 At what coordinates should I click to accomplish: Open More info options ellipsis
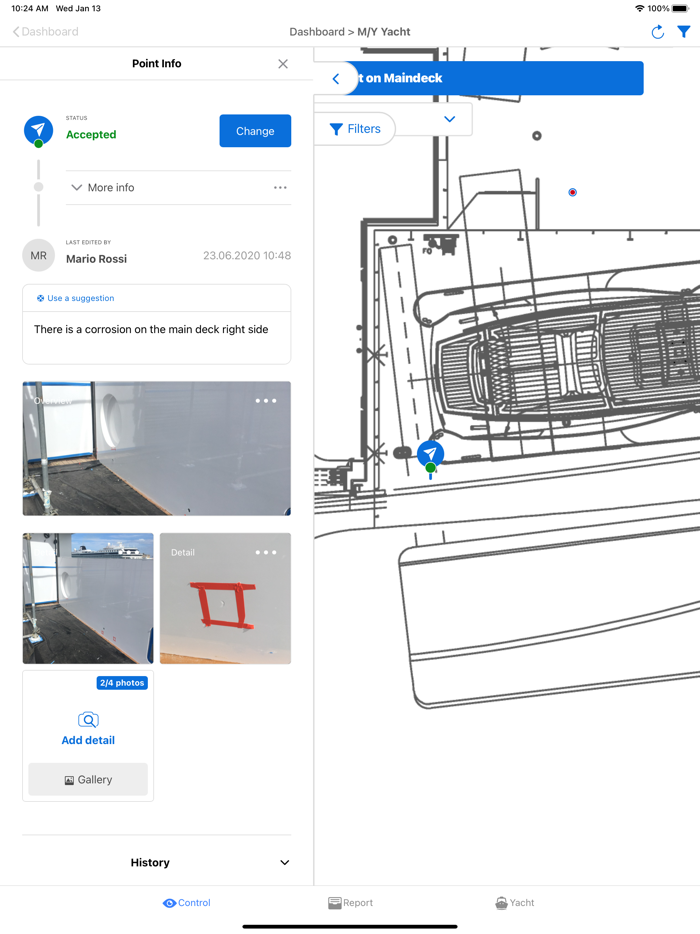(280, 188)
